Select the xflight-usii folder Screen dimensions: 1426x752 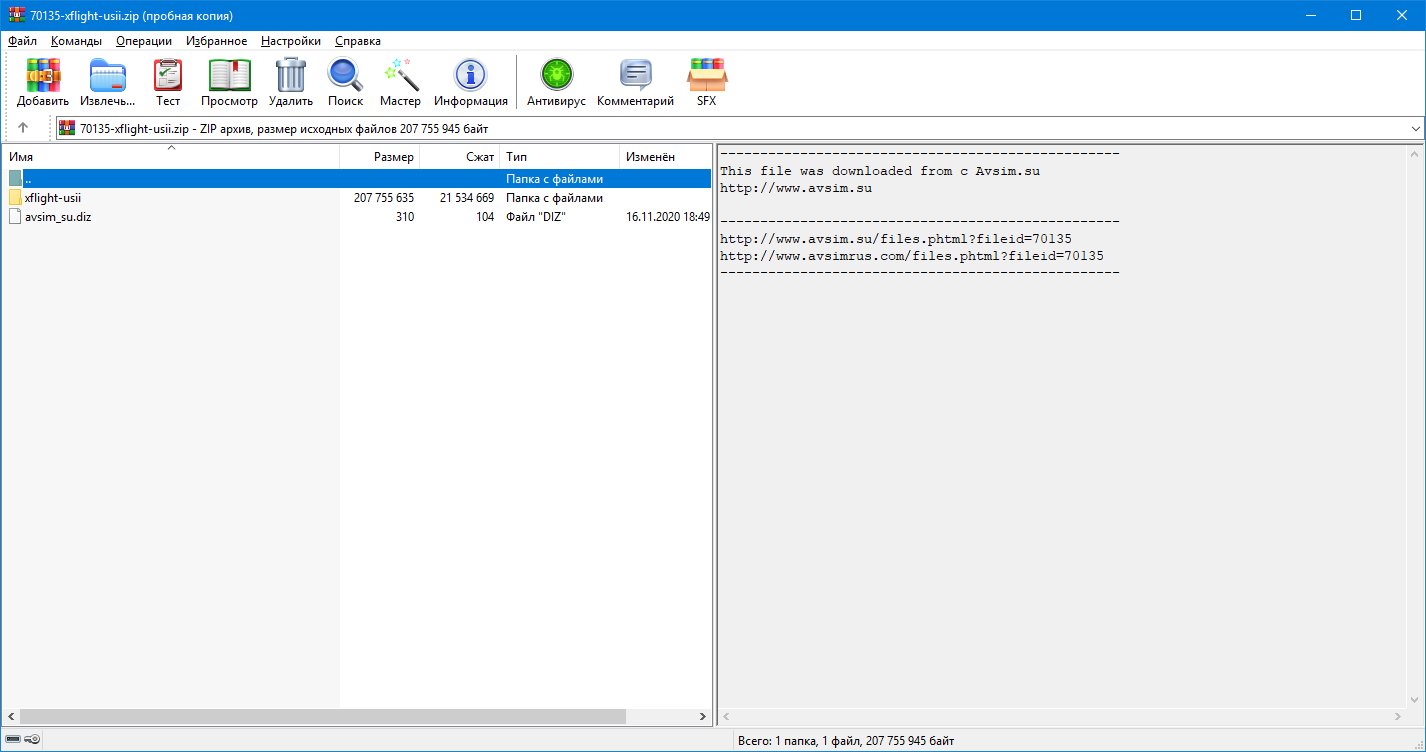tap(53, 198)
